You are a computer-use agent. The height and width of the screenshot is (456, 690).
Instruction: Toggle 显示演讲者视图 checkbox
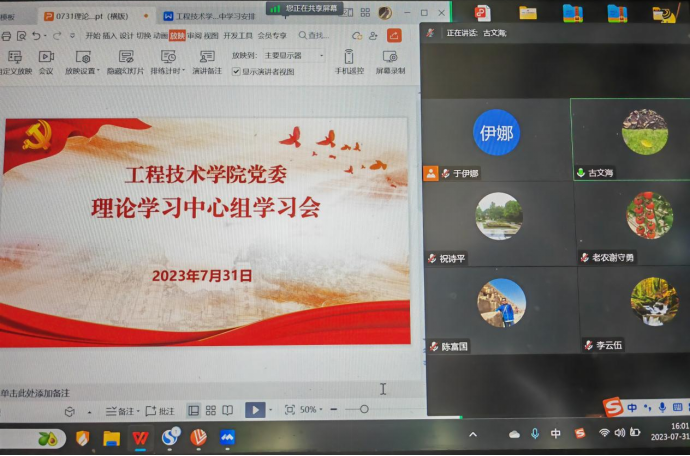(237, 72)
